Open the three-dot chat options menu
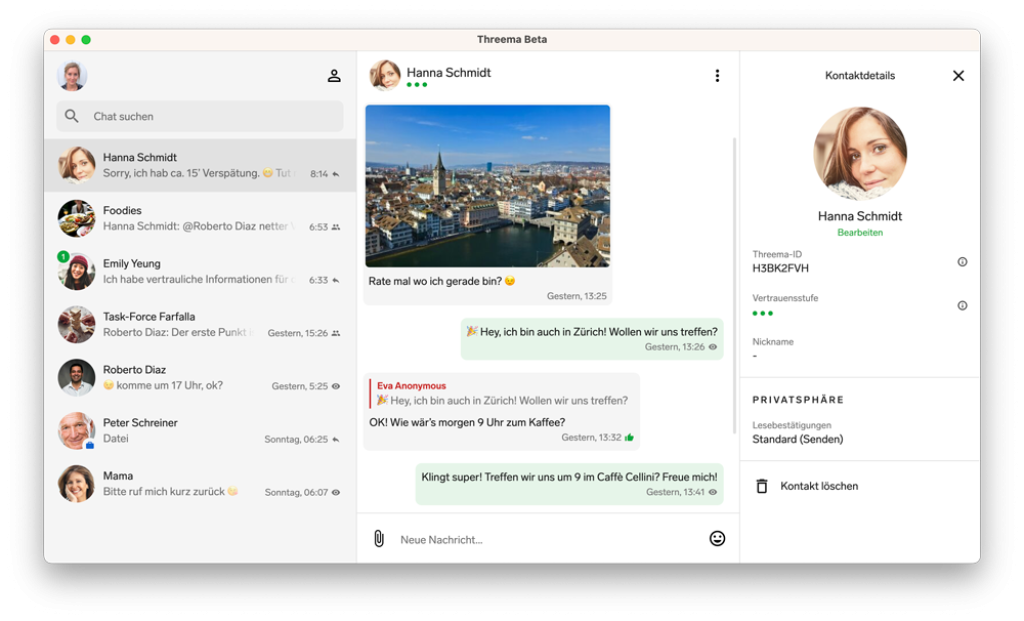 point(717,76)
